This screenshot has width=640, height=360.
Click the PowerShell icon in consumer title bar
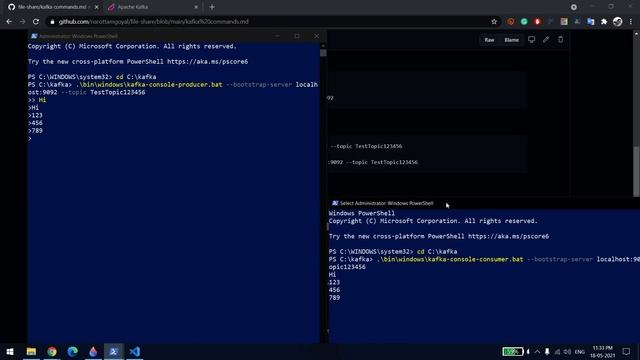click(x=335, y=203)
